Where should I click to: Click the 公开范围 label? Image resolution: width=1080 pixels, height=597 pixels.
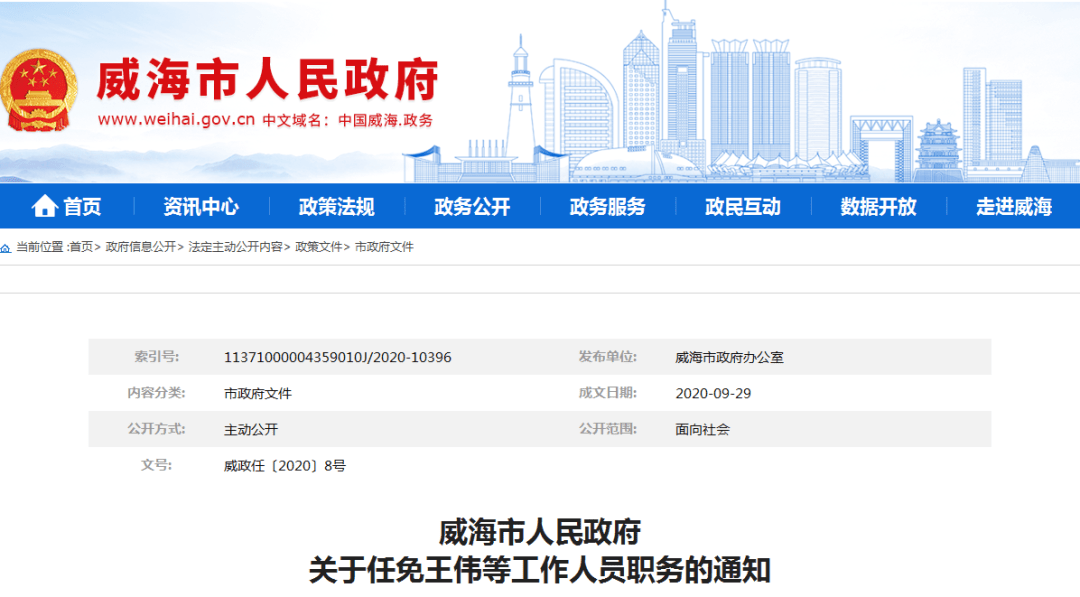[x=608, y=429]
